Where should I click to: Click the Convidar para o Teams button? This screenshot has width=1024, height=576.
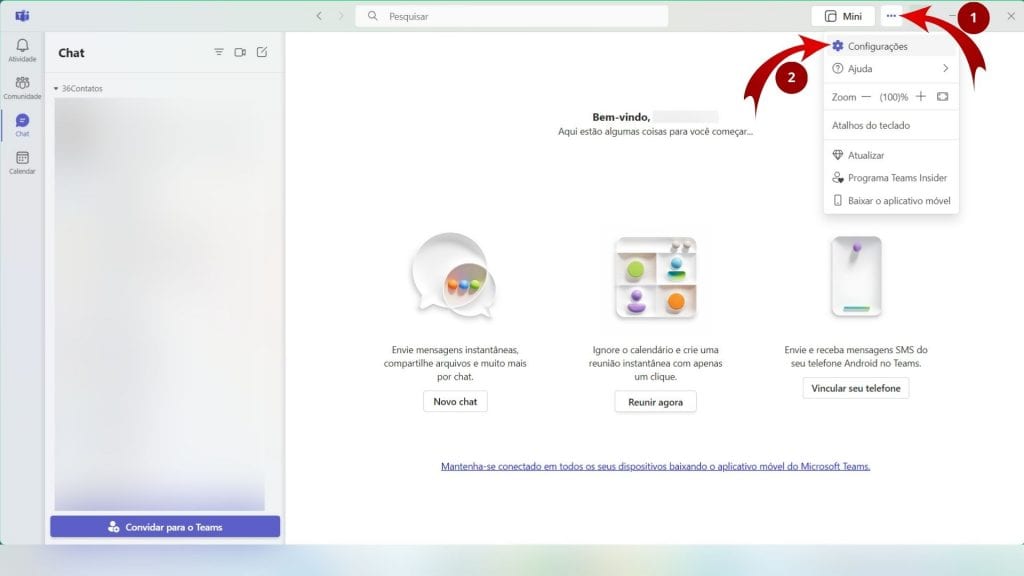[164, 525]
